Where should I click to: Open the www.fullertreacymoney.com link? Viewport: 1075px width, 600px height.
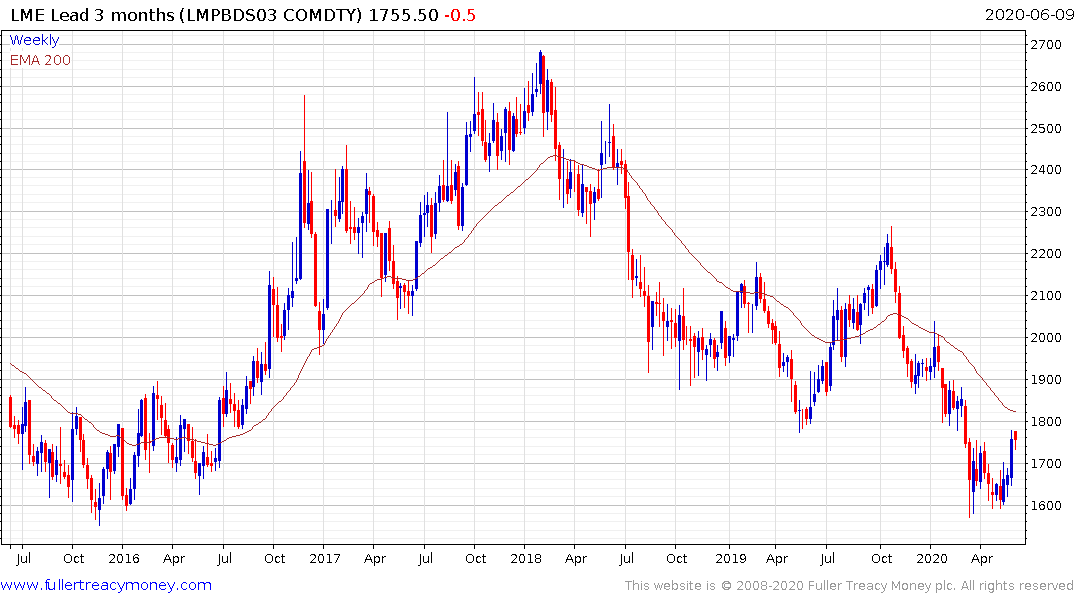[x=106, y=585]
